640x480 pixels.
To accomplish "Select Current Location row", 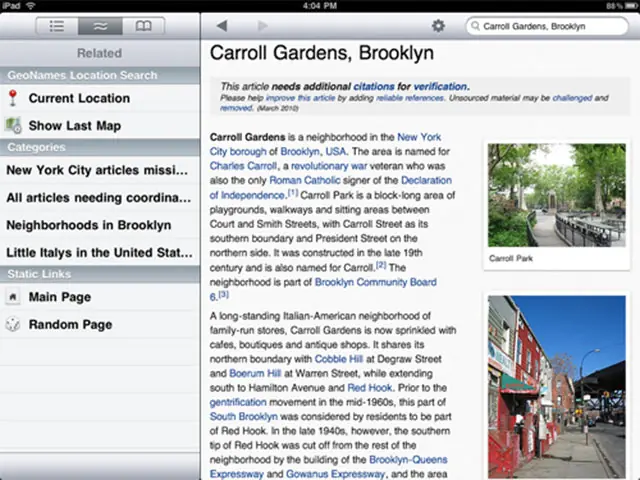I will [x=100, y=98].
